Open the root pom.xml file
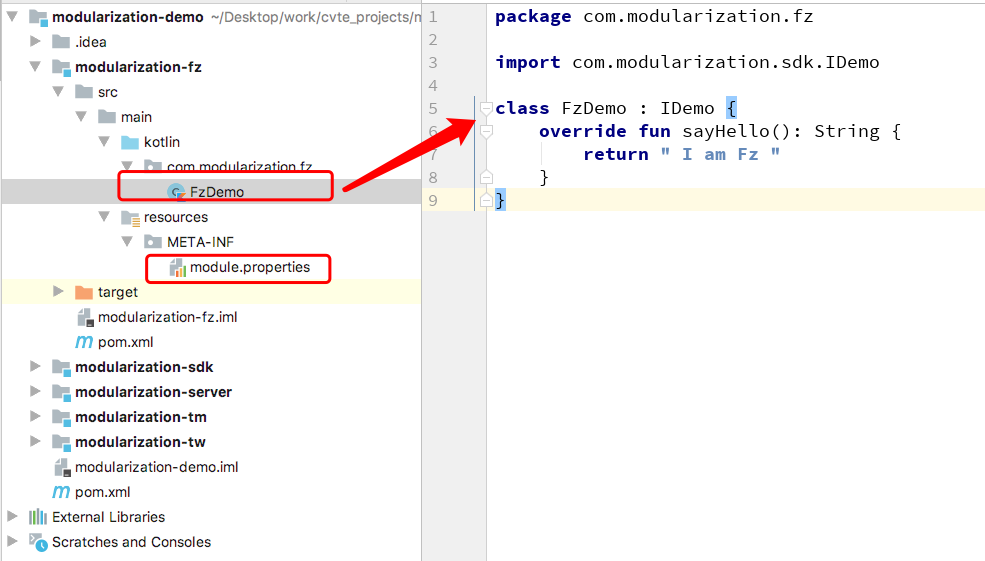 tap(102, 493)
